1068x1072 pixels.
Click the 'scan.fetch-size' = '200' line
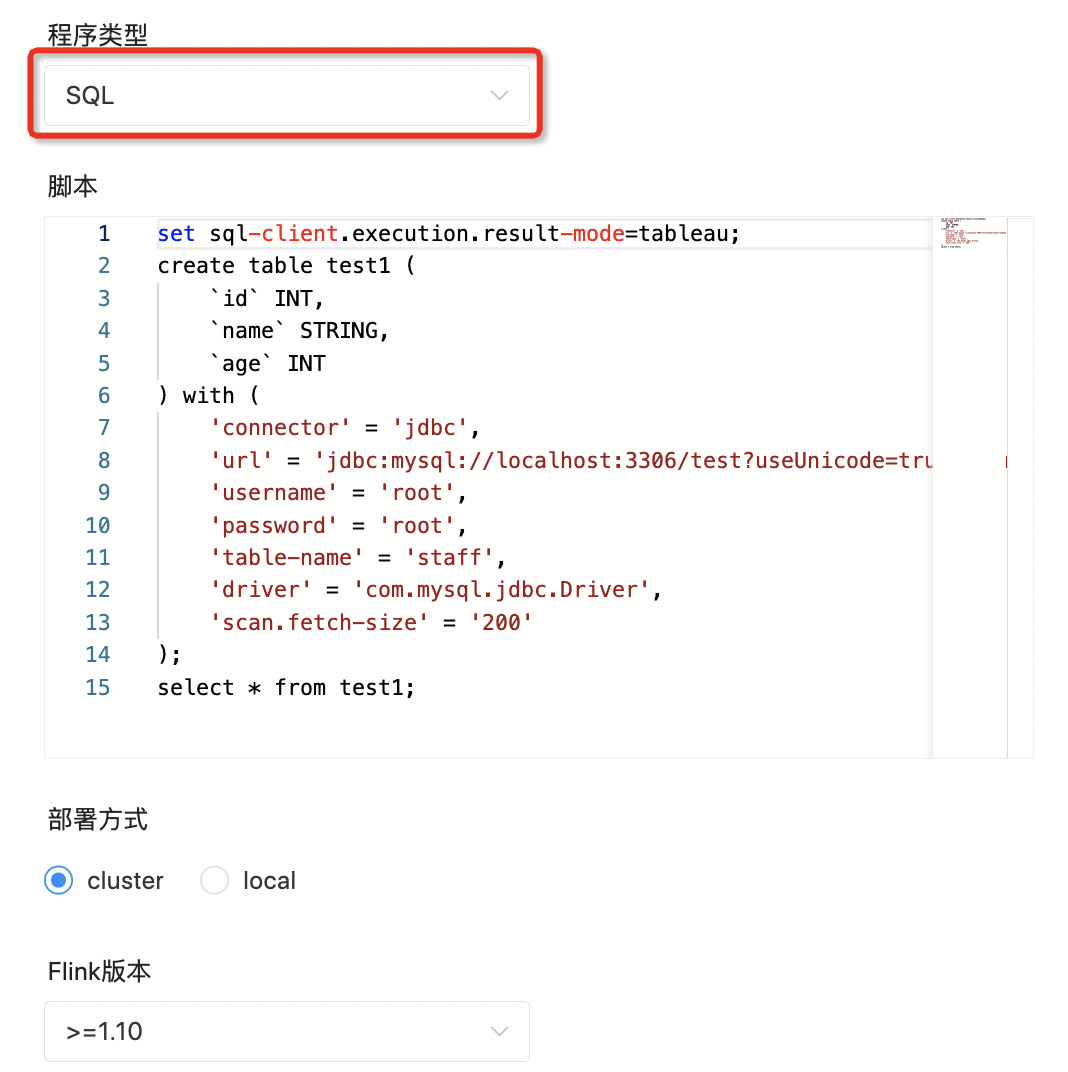370,622
